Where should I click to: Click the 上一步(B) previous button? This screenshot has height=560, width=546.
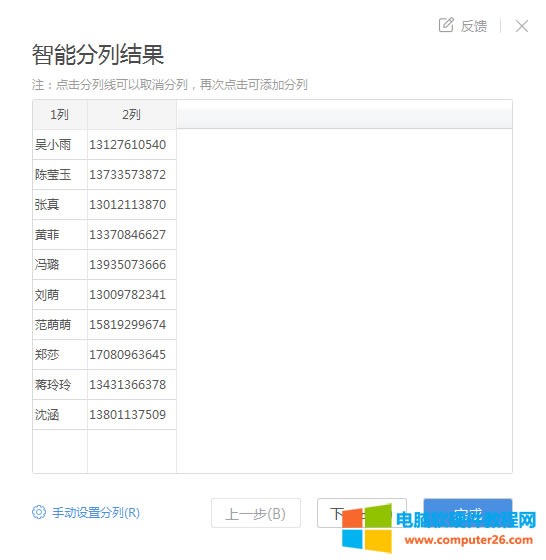tap(256, 513)
